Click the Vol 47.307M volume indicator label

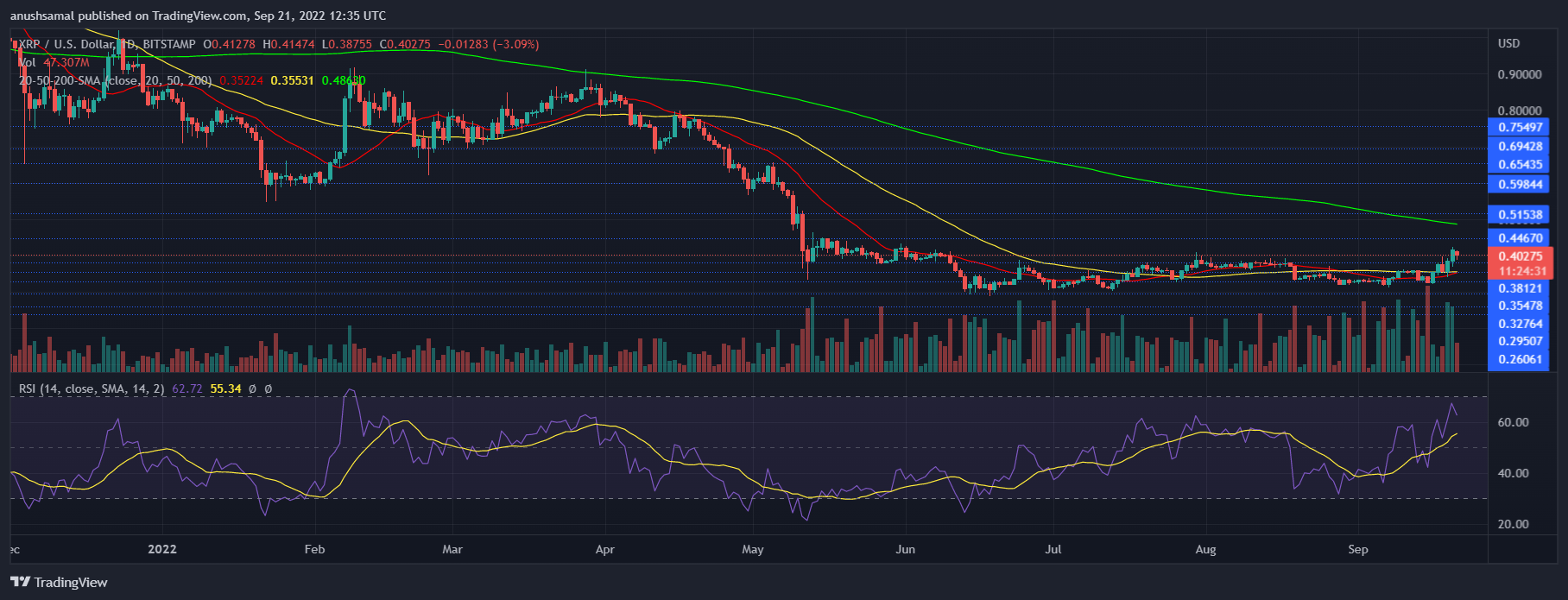point(54,62)
